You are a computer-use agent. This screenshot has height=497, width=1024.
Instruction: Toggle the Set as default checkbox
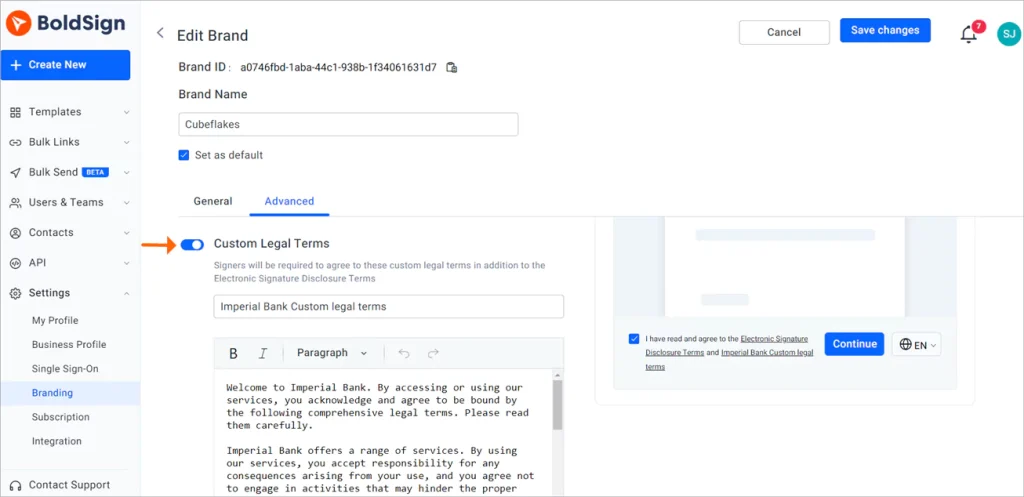point(184,155)
